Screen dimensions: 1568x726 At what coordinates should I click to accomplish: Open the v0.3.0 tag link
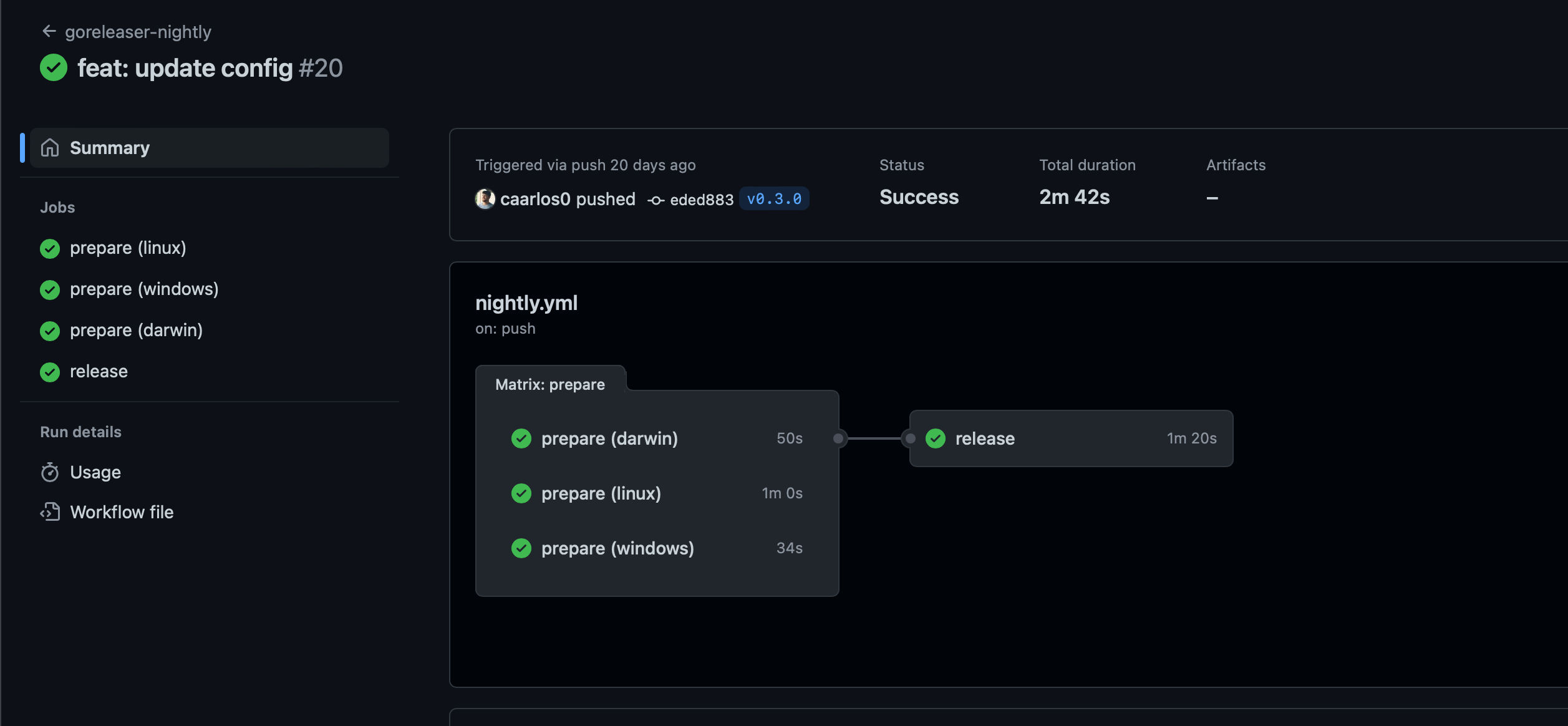(774, 198)
